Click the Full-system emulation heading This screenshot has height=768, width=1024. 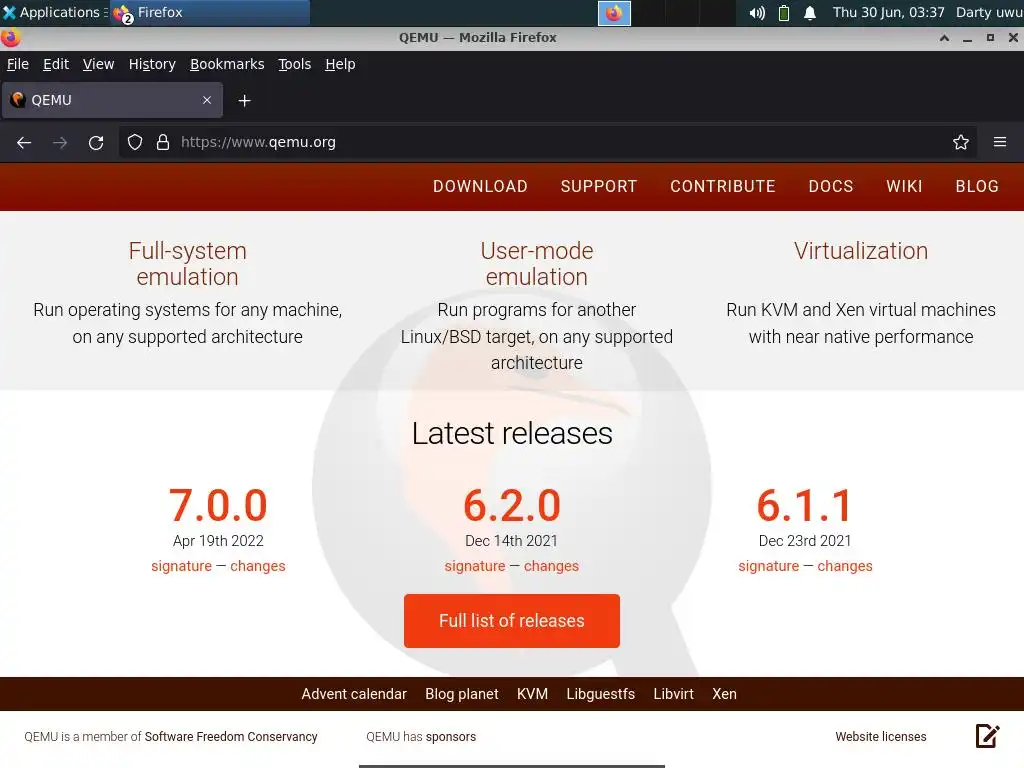tap(187, 264)
